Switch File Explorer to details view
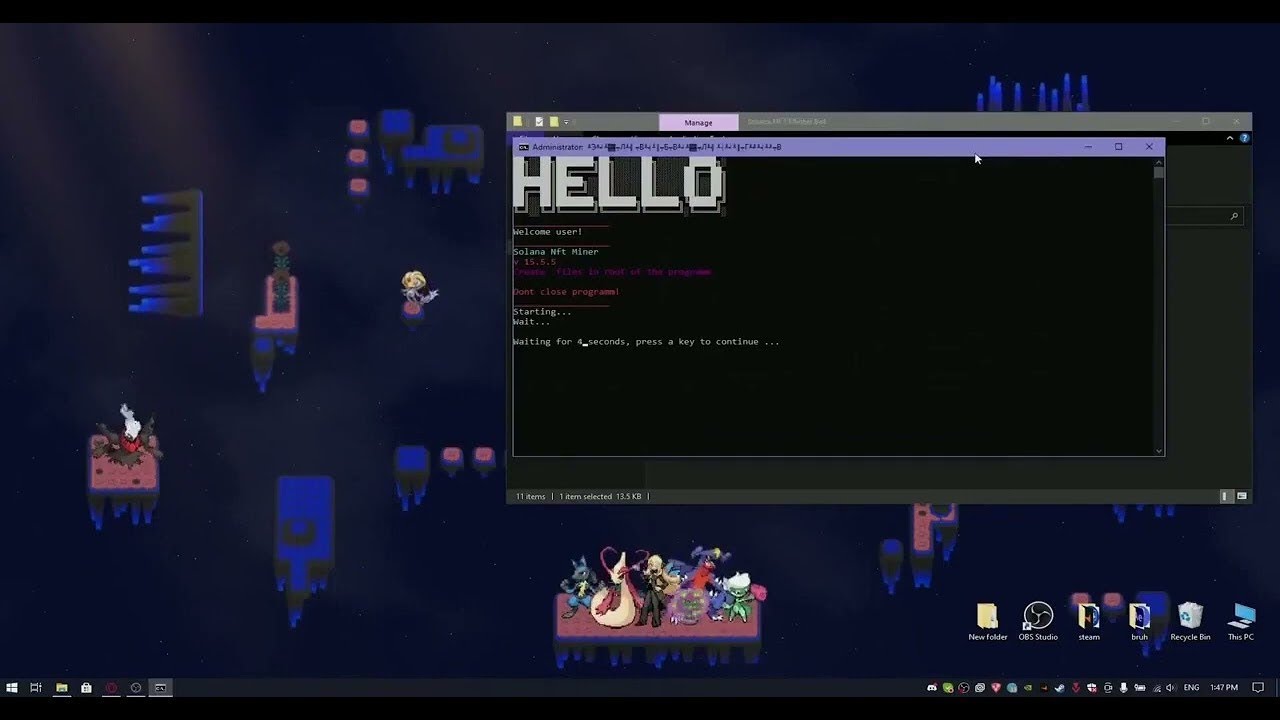Screen dimensions: 1280x720 pyautogui.click(x=1226, y=496)
